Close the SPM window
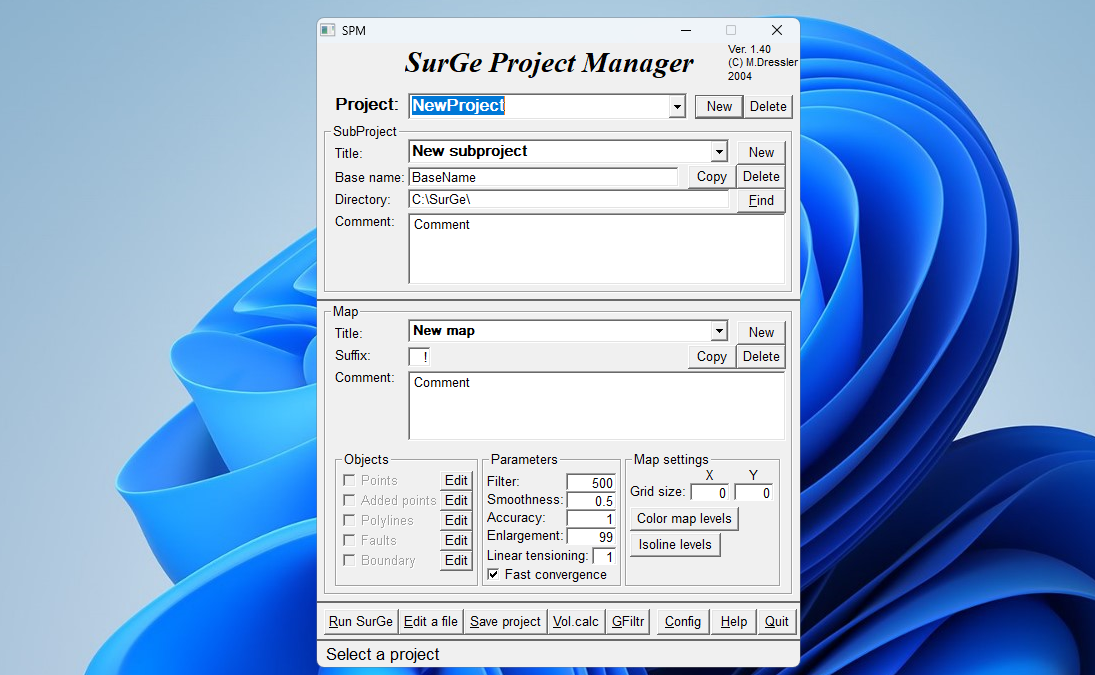The image size is (1095, 675). [777, 30]
